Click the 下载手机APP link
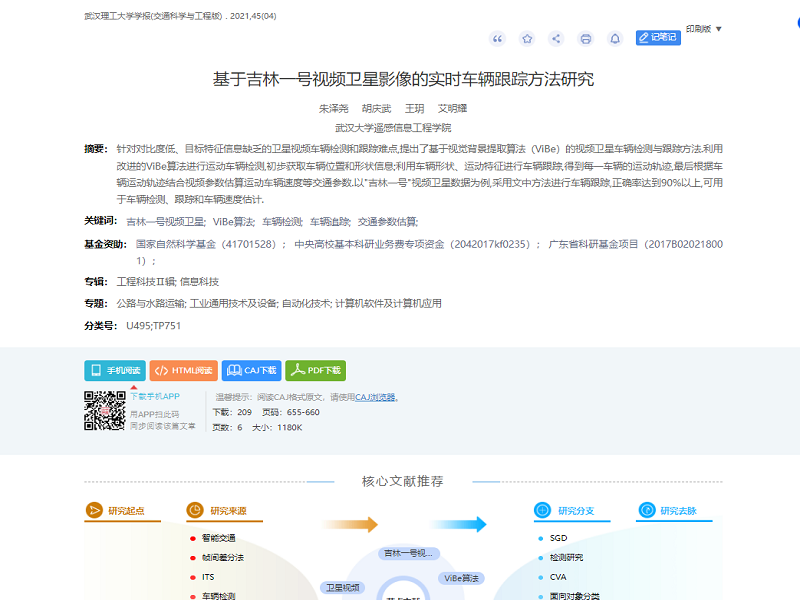800x600 pixels. pos(155,397)
